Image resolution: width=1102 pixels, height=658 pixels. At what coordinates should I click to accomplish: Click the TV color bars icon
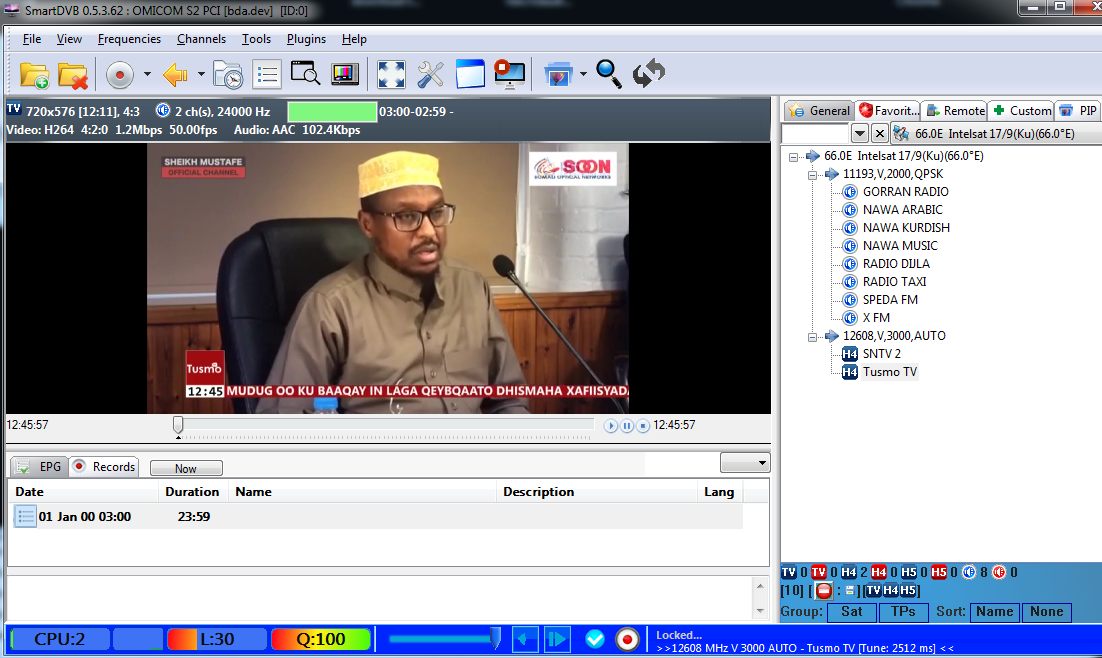point(345,74)
